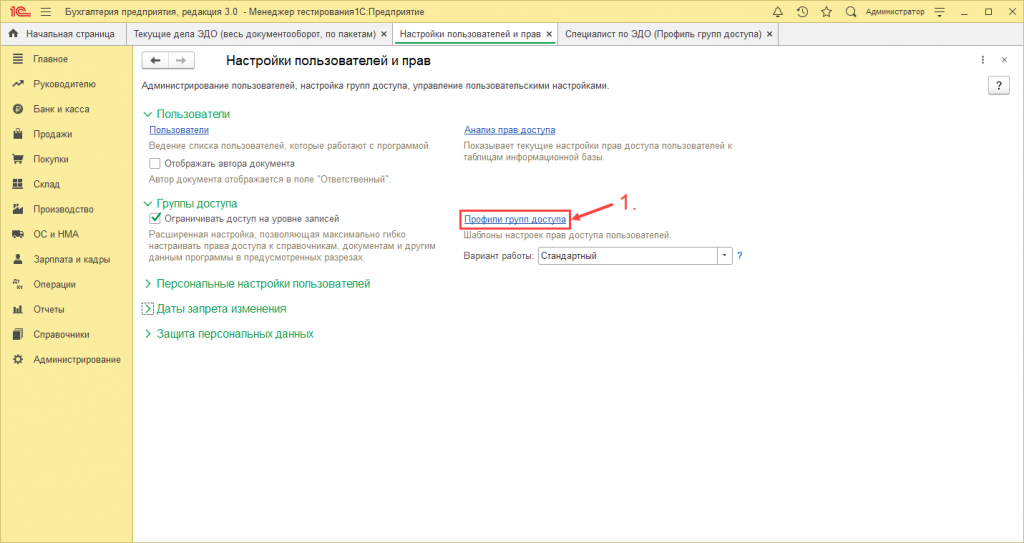1024x543 pixels.
Task: Open service settings icon next to Администратор
Action: (940, 12)
